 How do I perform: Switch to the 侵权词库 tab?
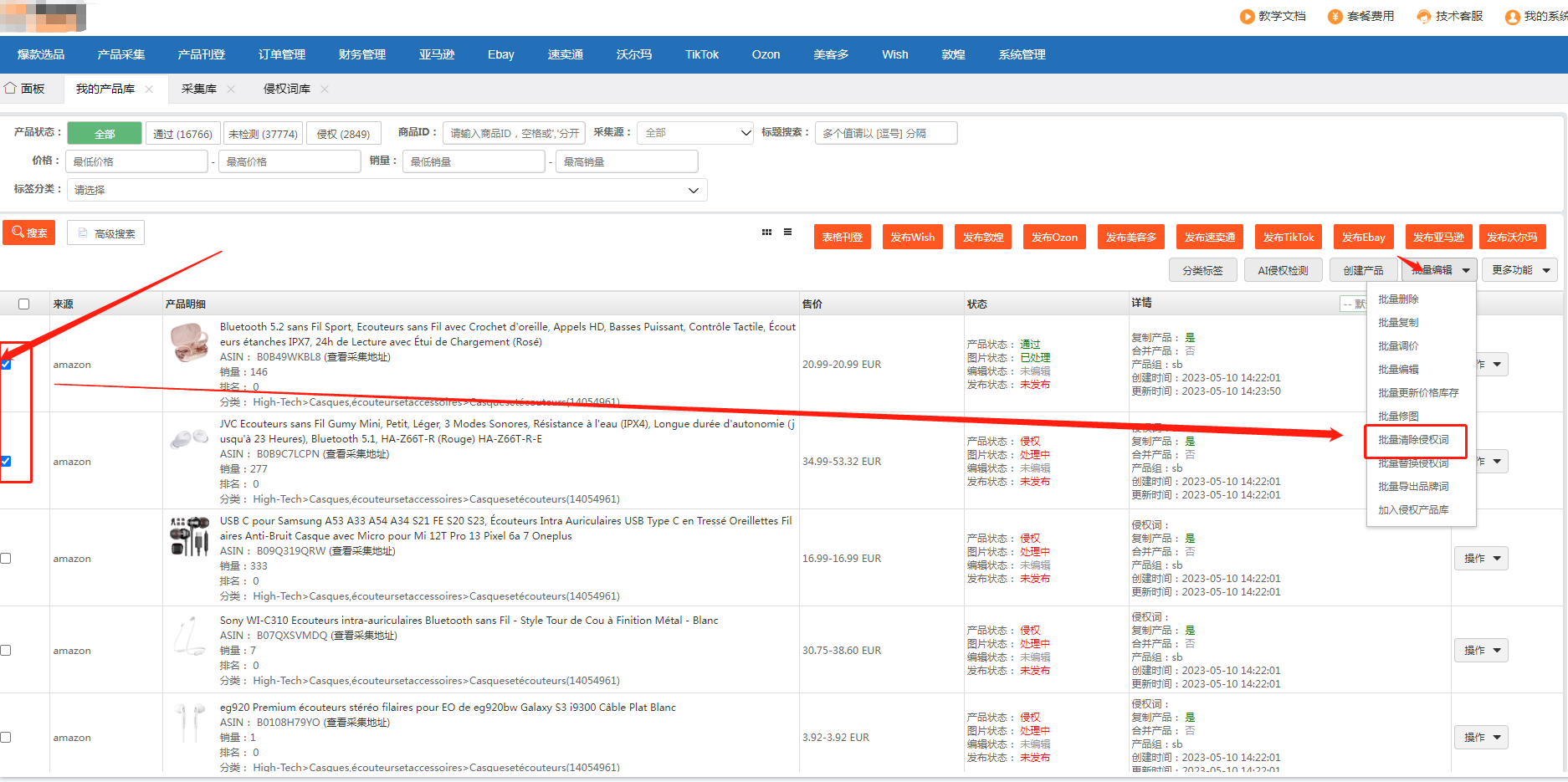pyautogui.click(x=287, y=89)
